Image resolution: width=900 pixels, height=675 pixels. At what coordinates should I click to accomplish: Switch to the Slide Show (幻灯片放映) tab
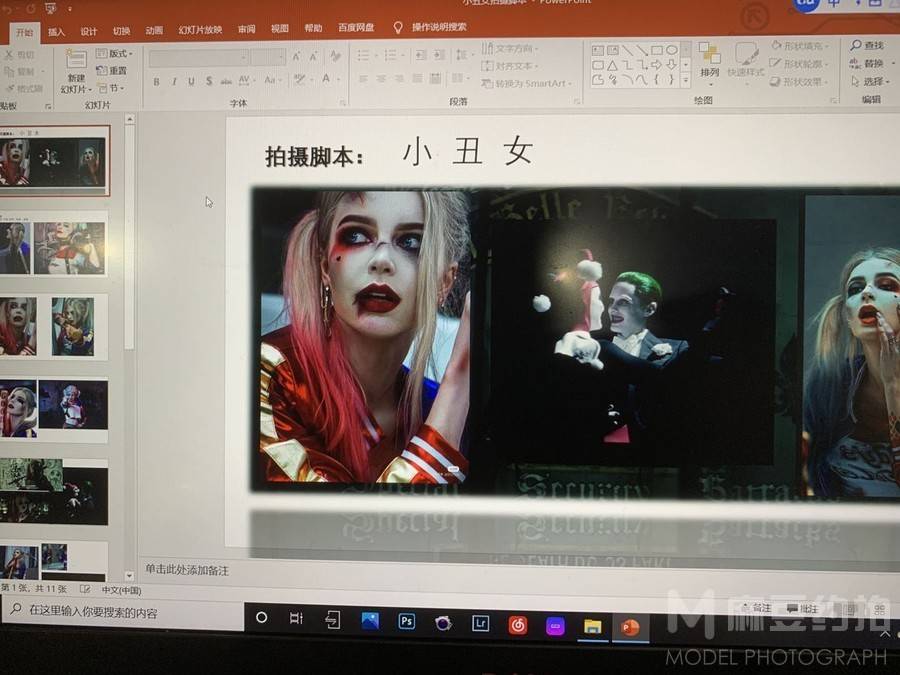[x=200, y=29]
